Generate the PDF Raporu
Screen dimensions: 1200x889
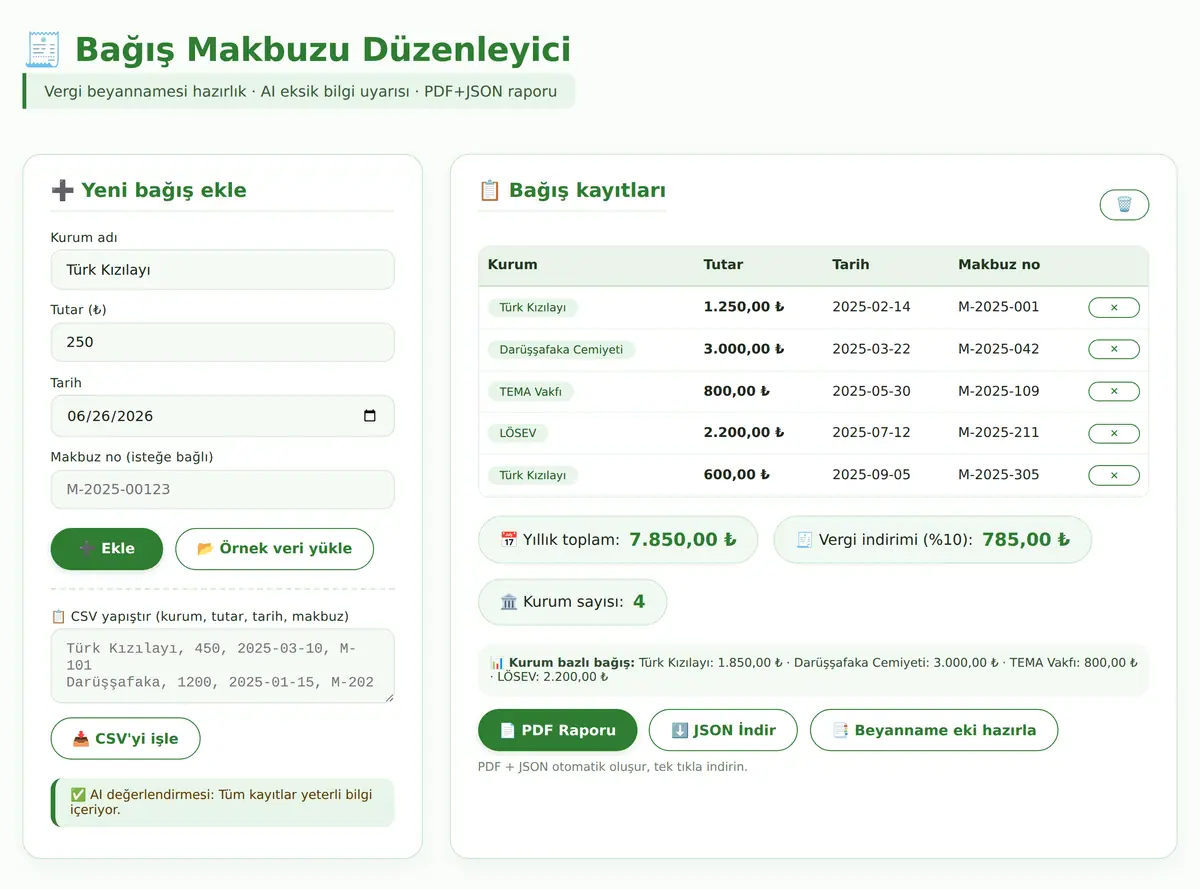coord(558,730)
